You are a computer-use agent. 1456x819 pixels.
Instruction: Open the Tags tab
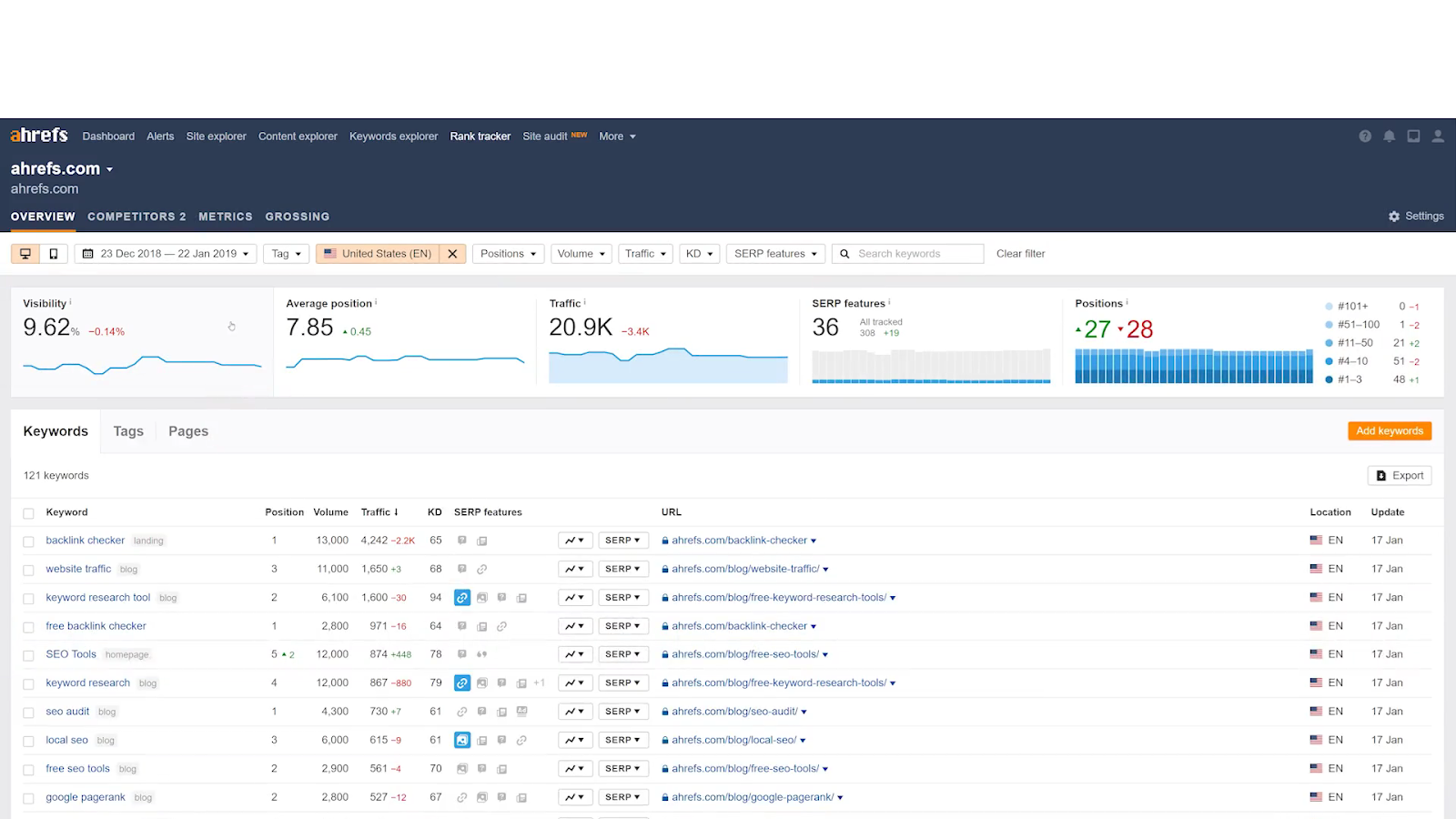(128, 431)
